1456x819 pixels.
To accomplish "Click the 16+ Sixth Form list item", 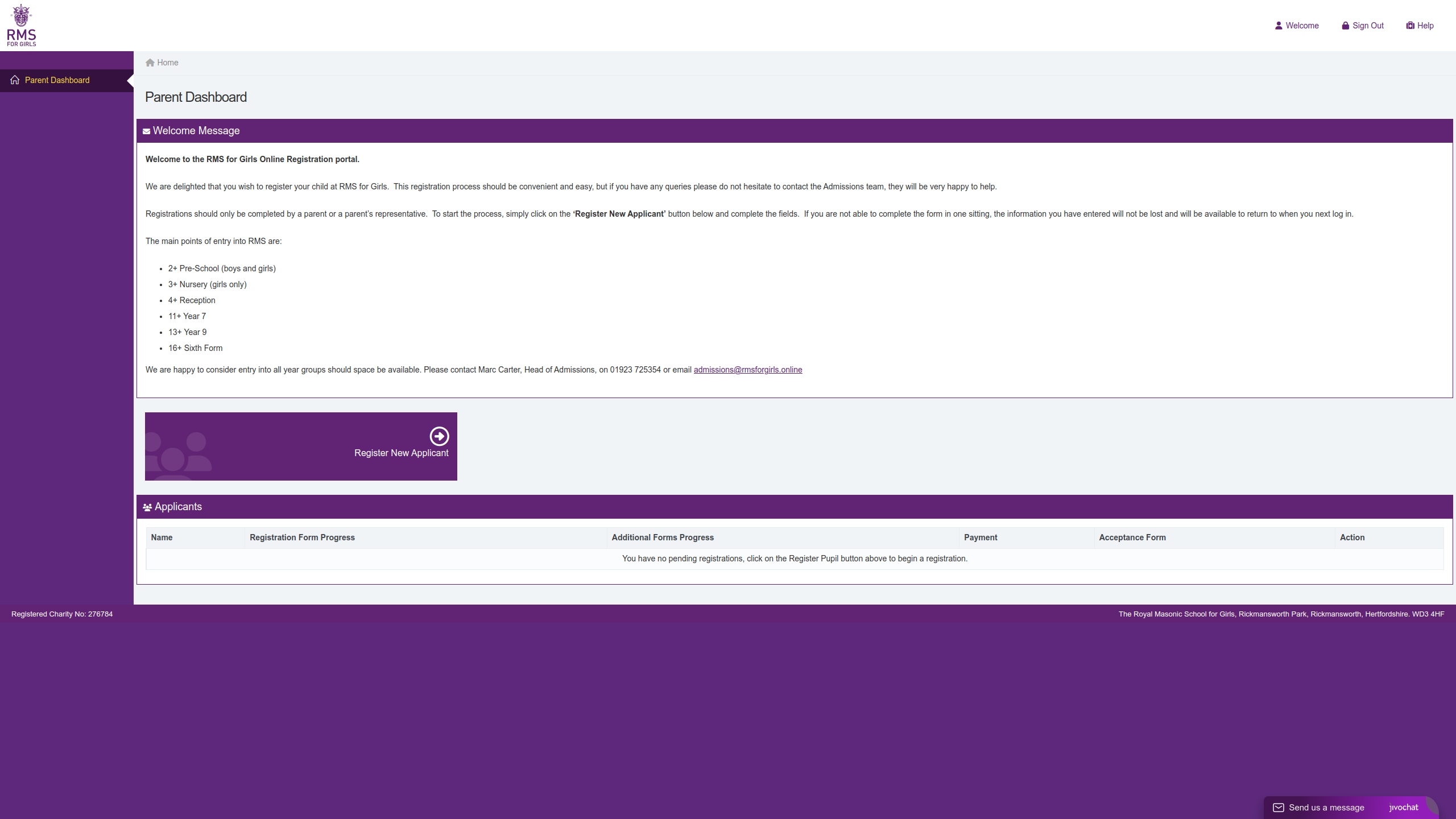I will click(x=195, y=348).
